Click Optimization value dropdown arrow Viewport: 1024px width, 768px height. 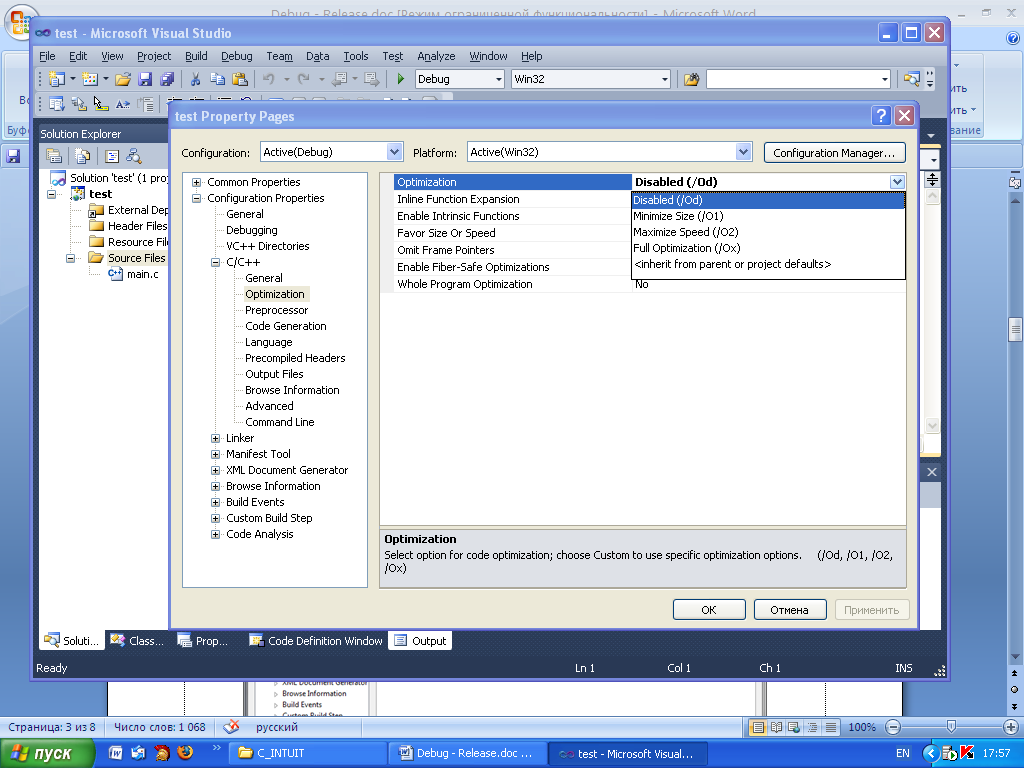click(x=897, y=182)
